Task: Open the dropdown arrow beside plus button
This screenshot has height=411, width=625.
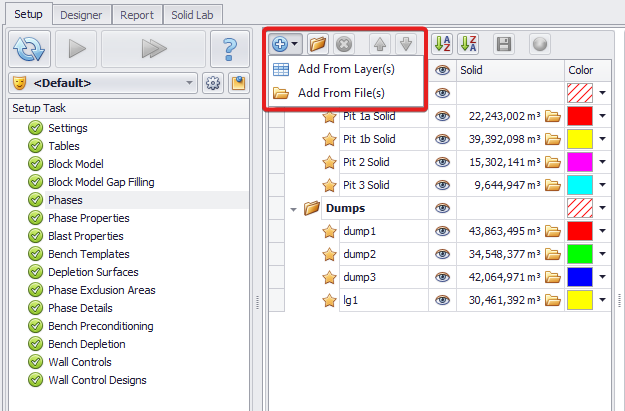Action: point(295,44)
